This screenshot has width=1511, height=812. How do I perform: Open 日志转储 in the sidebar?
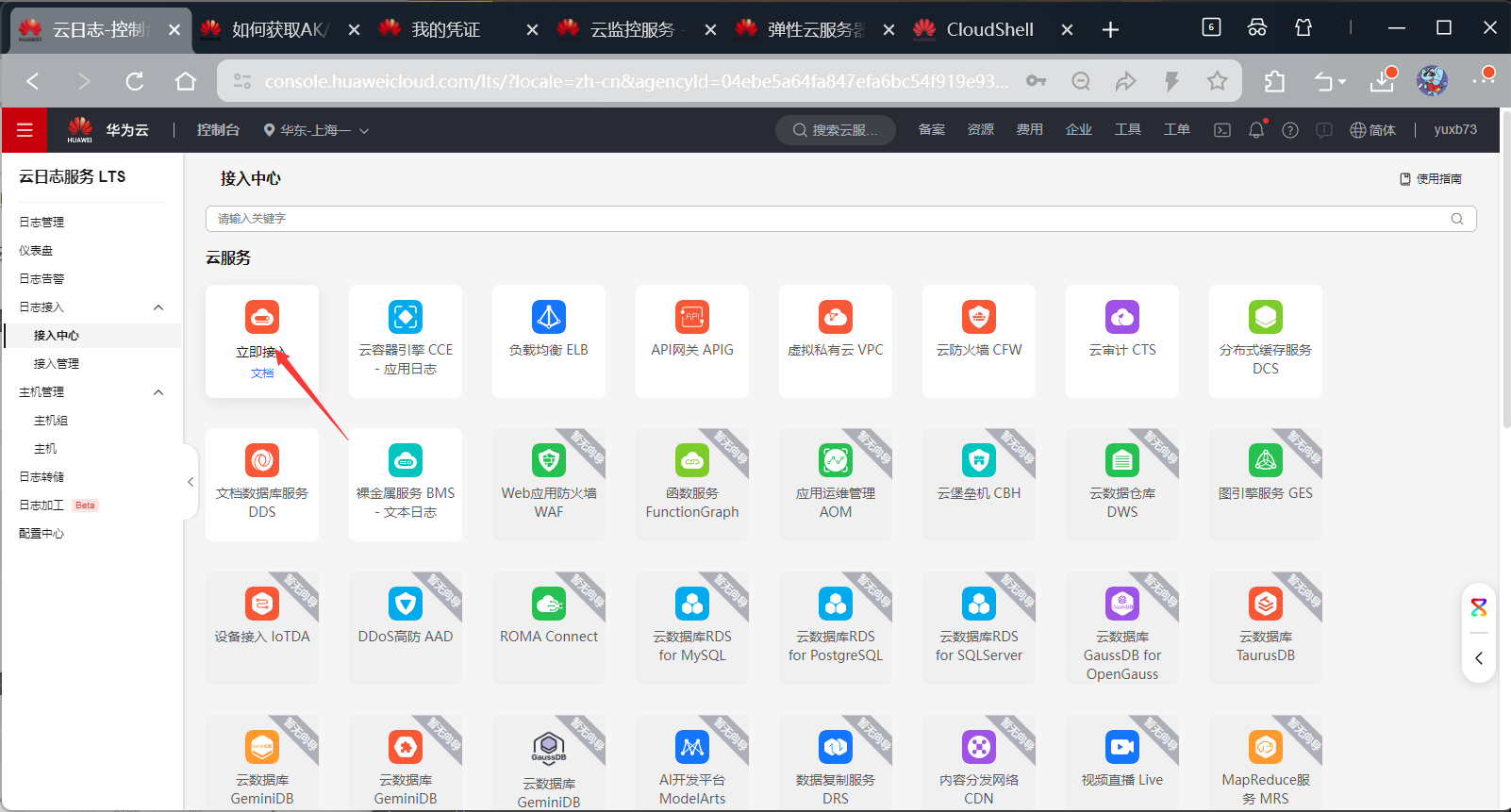point(42,477)
